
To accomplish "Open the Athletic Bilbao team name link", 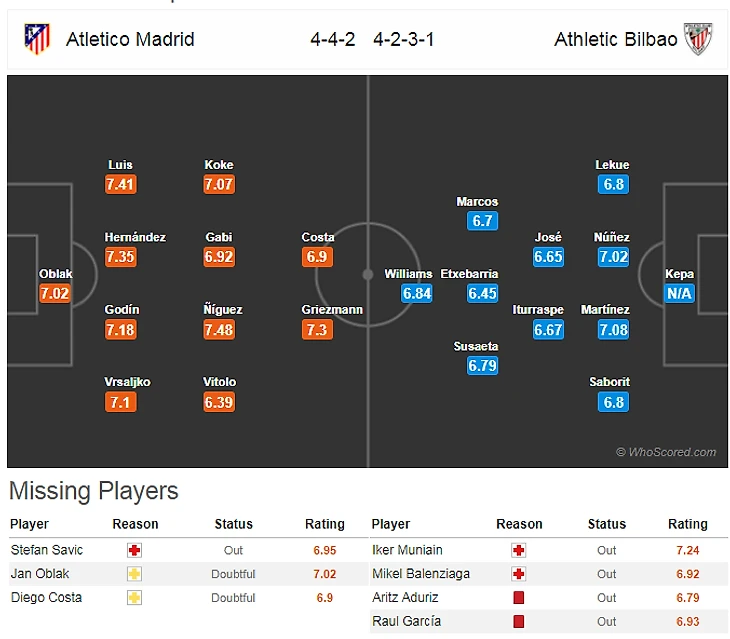I will point(615,40).
